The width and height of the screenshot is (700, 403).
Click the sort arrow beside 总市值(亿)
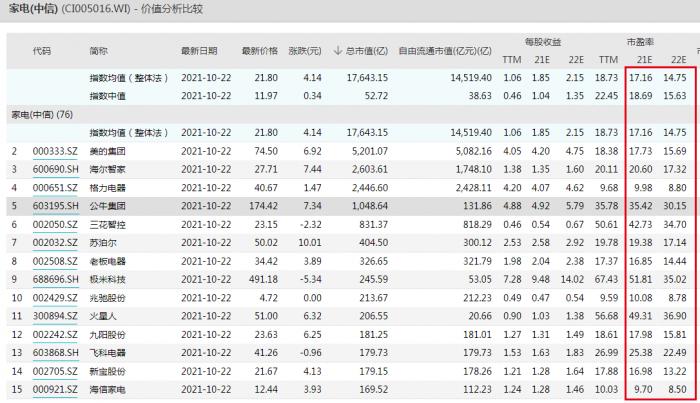pos(338,51)
